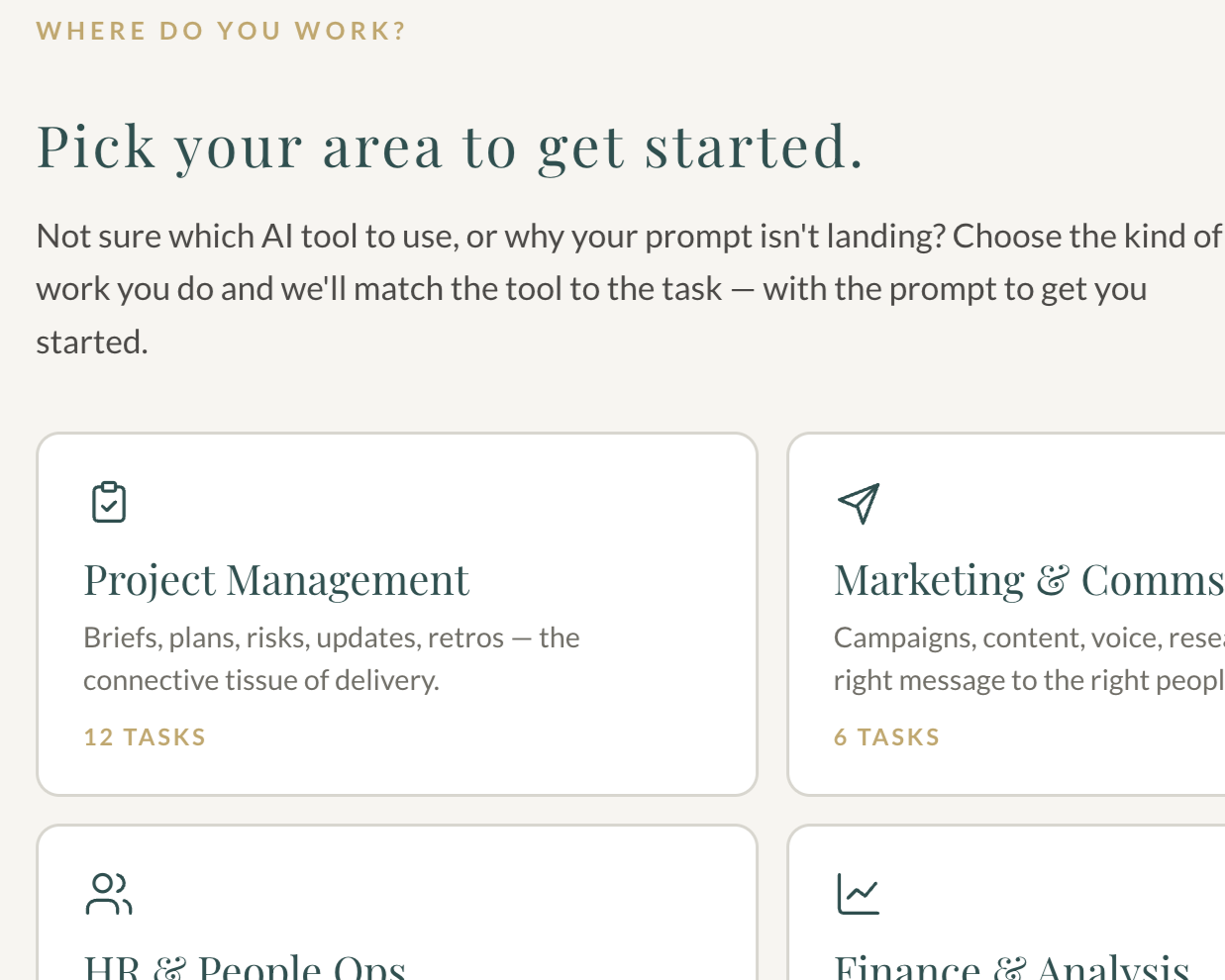Click the 12 TASKS label
The image size is (1225, 980).
(x=145, y=737)
